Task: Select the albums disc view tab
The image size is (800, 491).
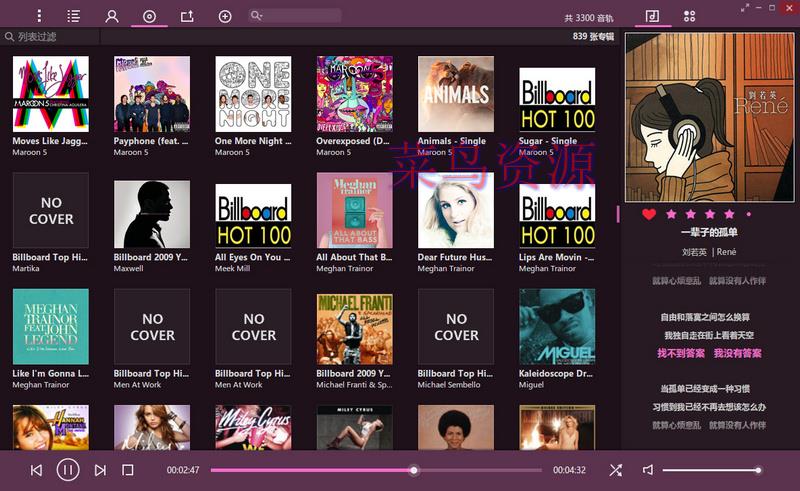Action: (x=149, y=16)
